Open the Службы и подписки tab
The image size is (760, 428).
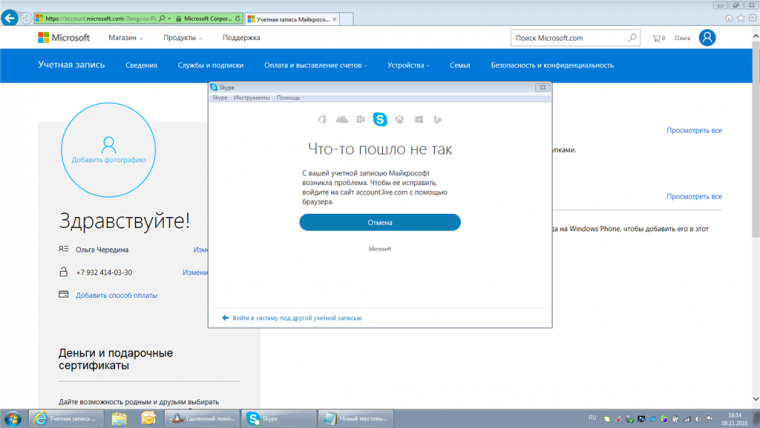point(210,65)
